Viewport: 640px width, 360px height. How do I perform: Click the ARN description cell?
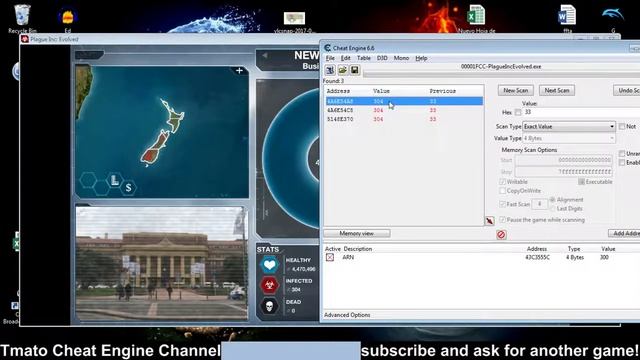[x=348, y=258]
